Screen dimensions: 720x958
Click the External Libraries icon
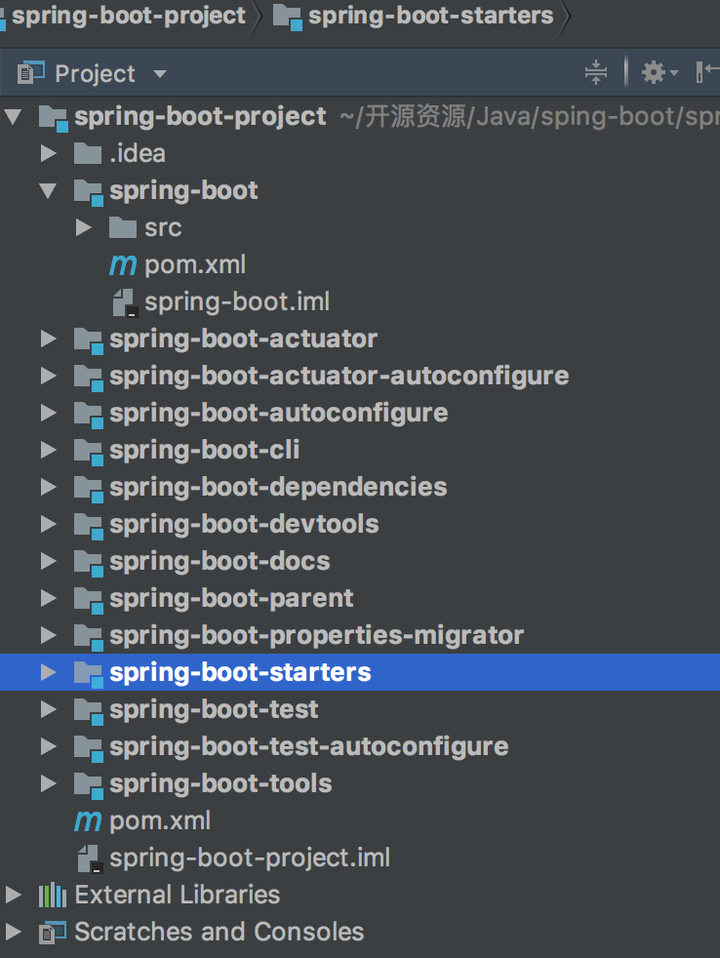click(x=53, y=895)
